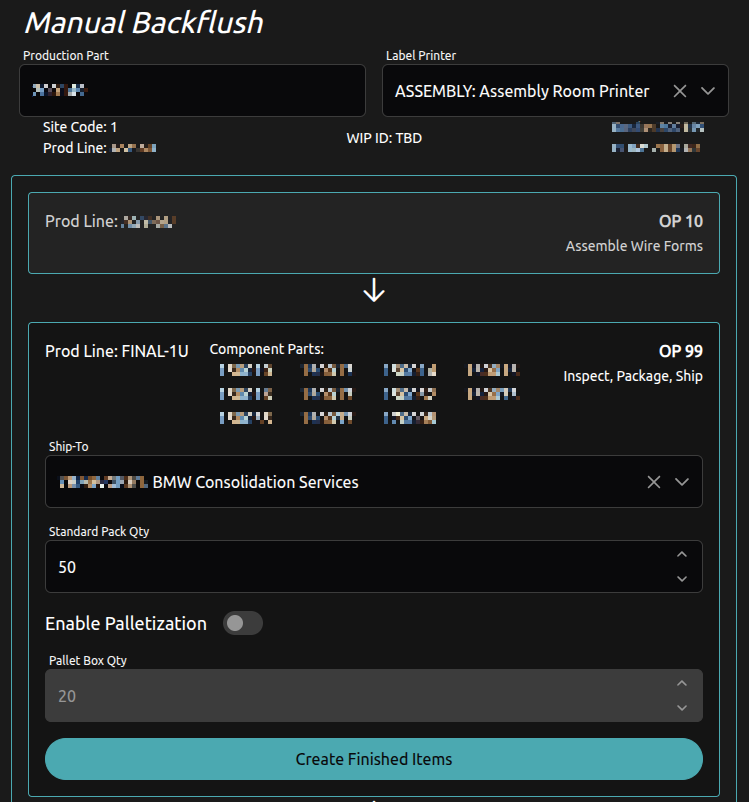Click the Manual Backflush title
749x802 pixels.
(144, 23)
